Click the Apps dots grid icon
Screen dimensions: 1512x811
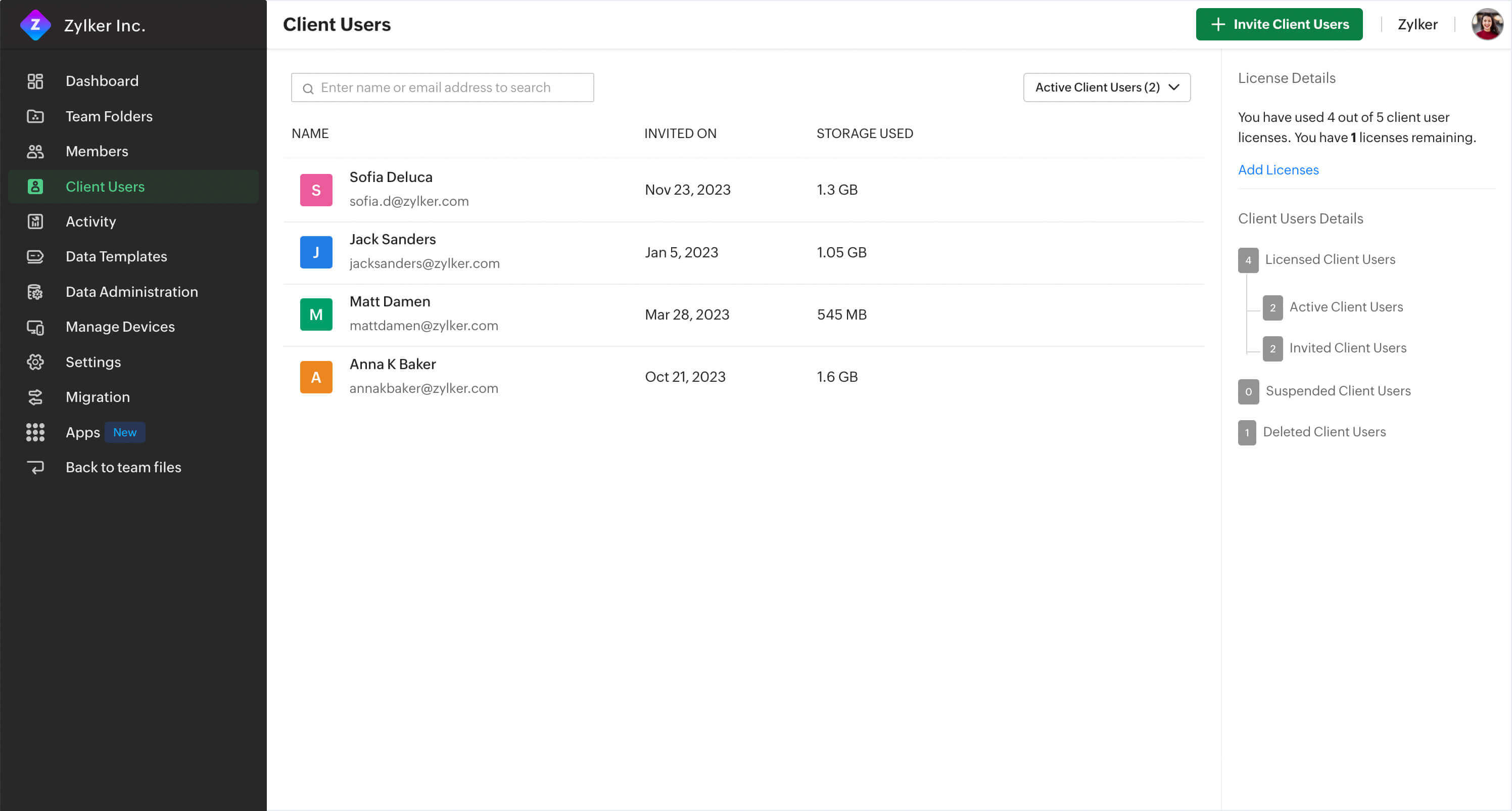[x=35, y=432]
